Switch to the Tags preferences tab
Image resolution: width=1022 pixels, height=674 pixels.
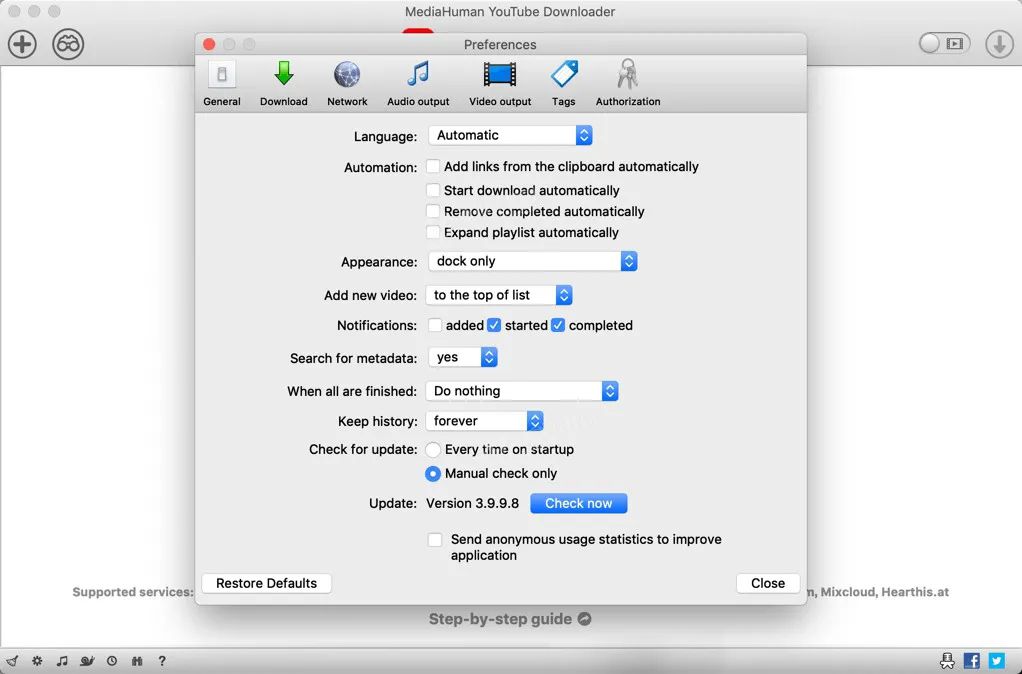[x=564, y=83]
